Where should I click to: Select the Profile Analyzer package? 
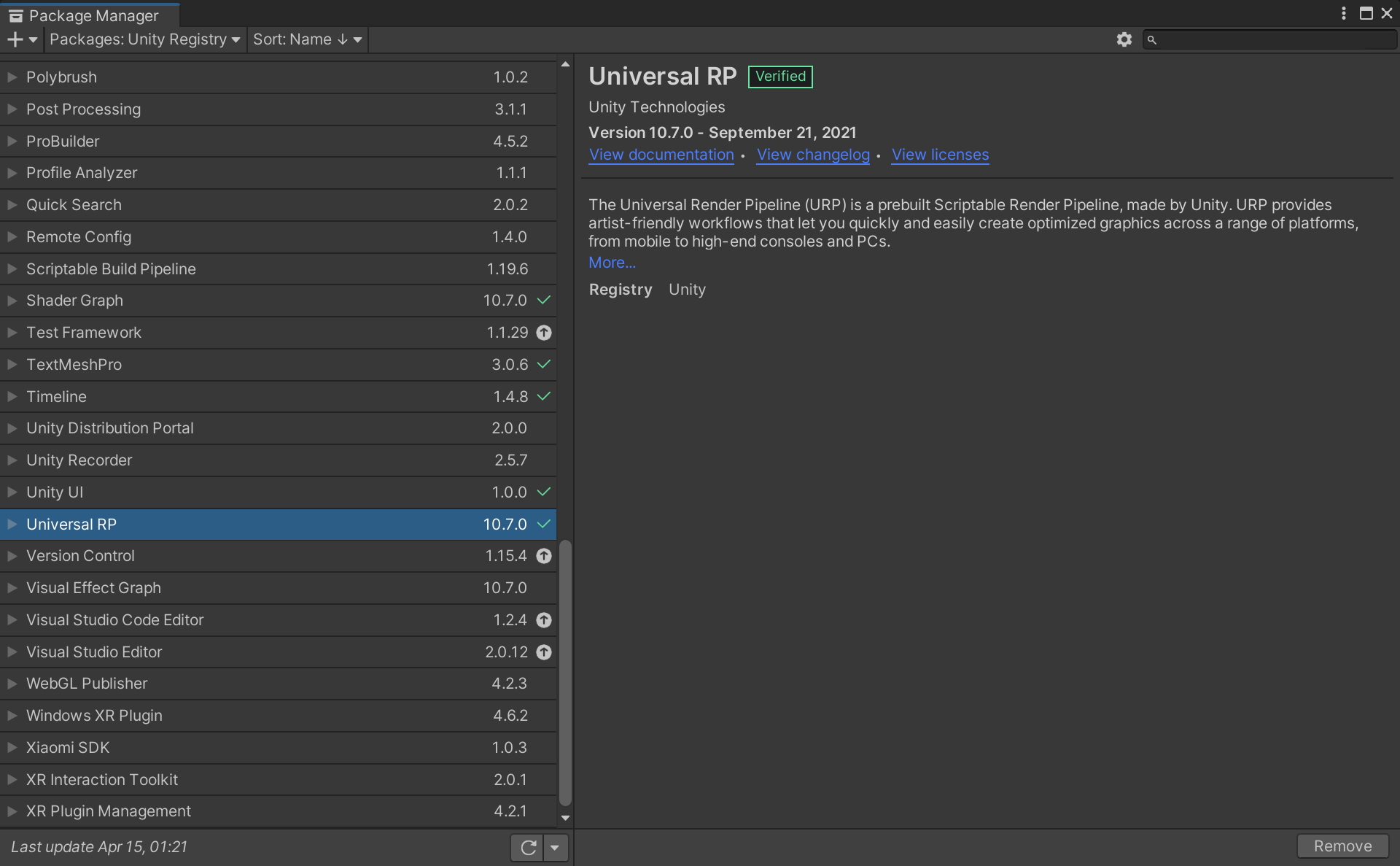[278, 173]
